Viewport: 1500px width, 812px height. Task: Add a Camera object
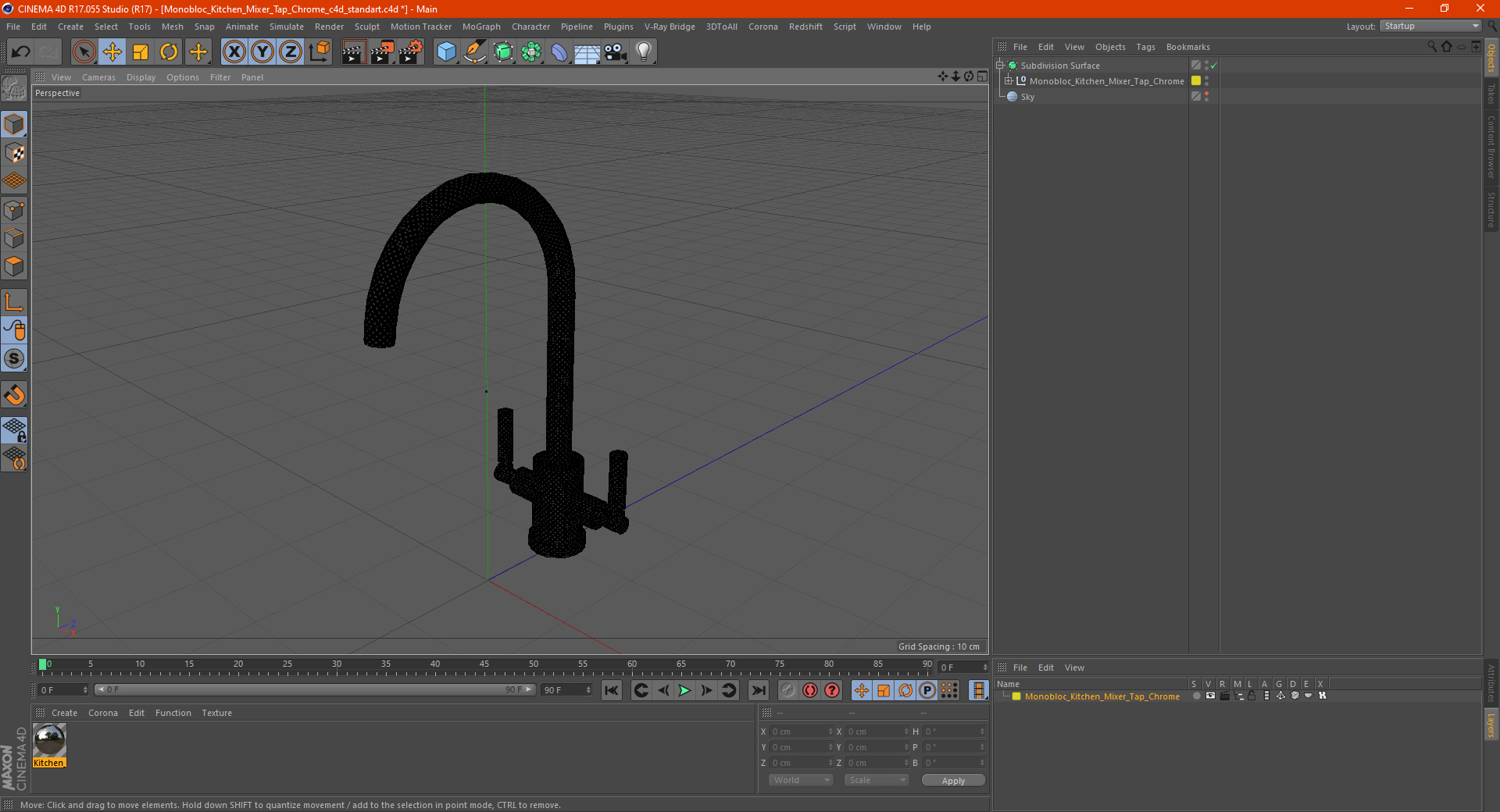coord(616,52)
